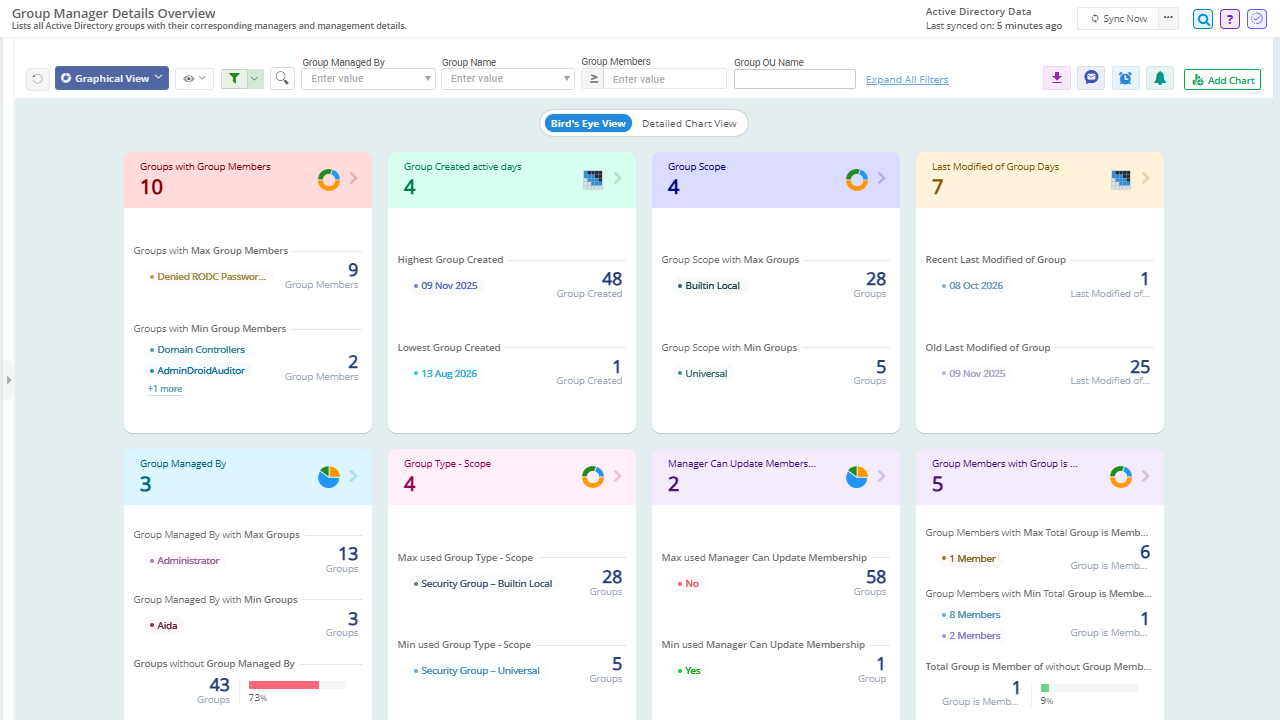Open the blue search icon at top right
Screen dimensions: 1280x720
[1203, 19]
